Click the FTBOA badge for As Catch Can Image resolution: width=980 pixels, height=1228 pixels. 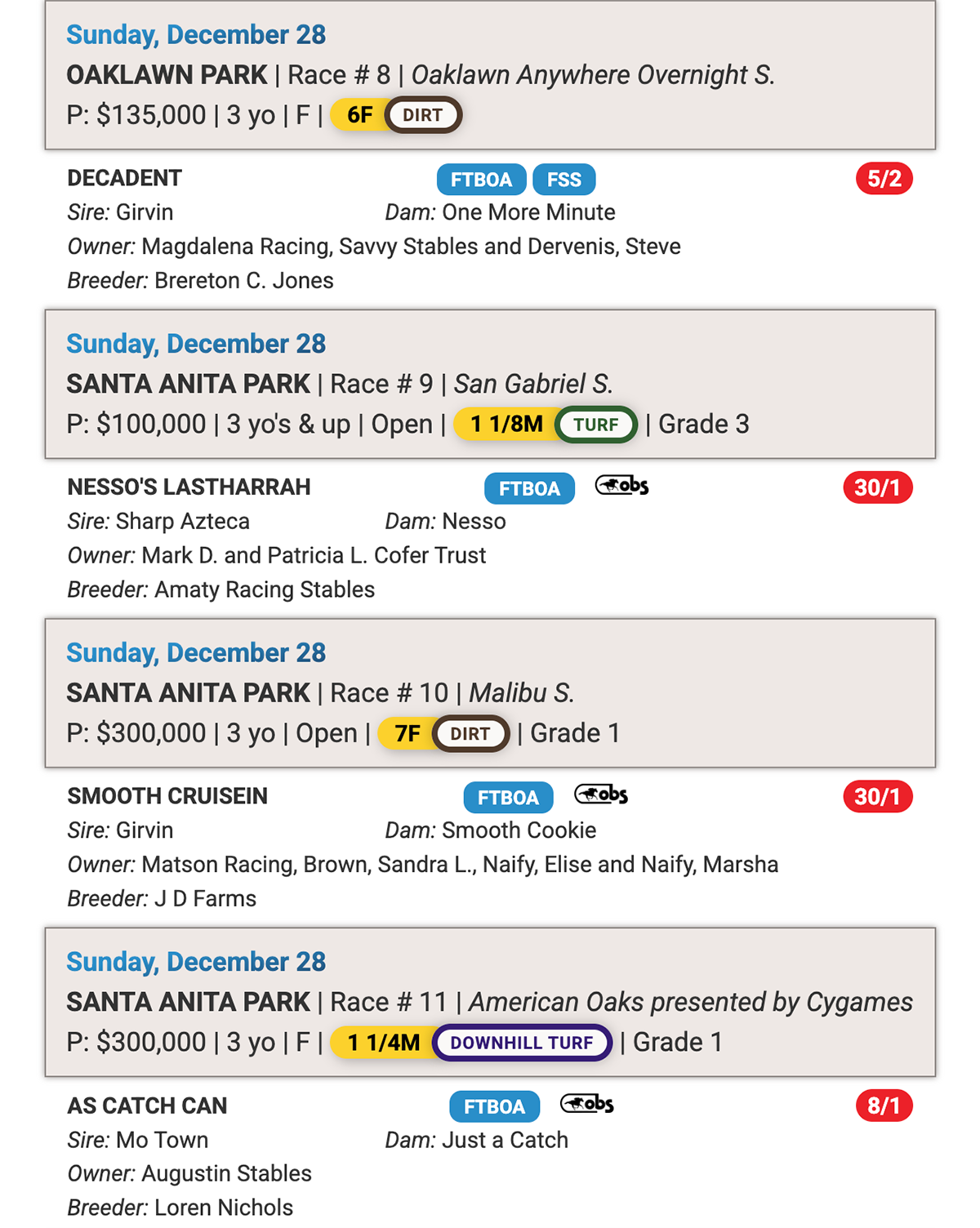tap(494, 1106)
